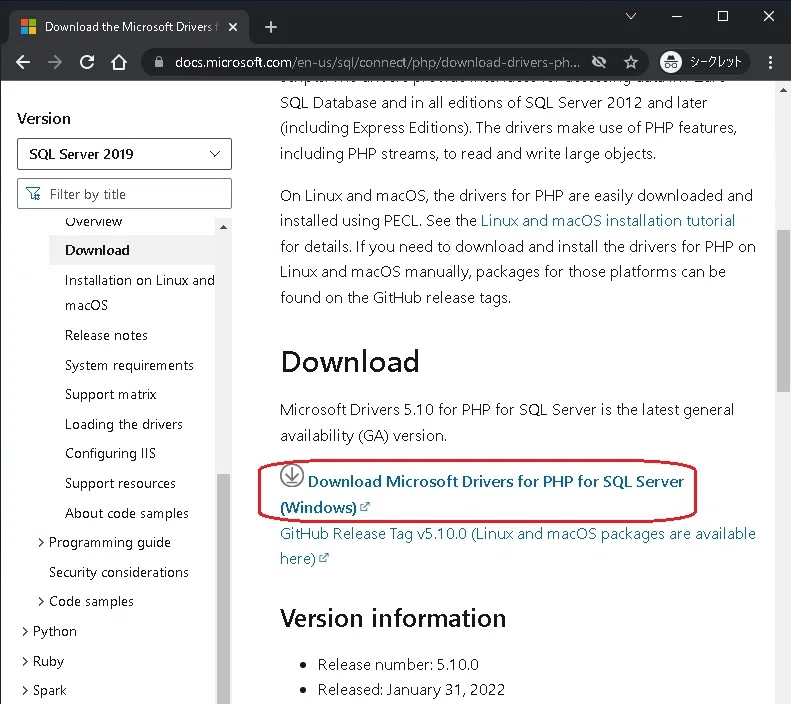
Task: Click the forward navigation arrow
Action: click(54, 62)
